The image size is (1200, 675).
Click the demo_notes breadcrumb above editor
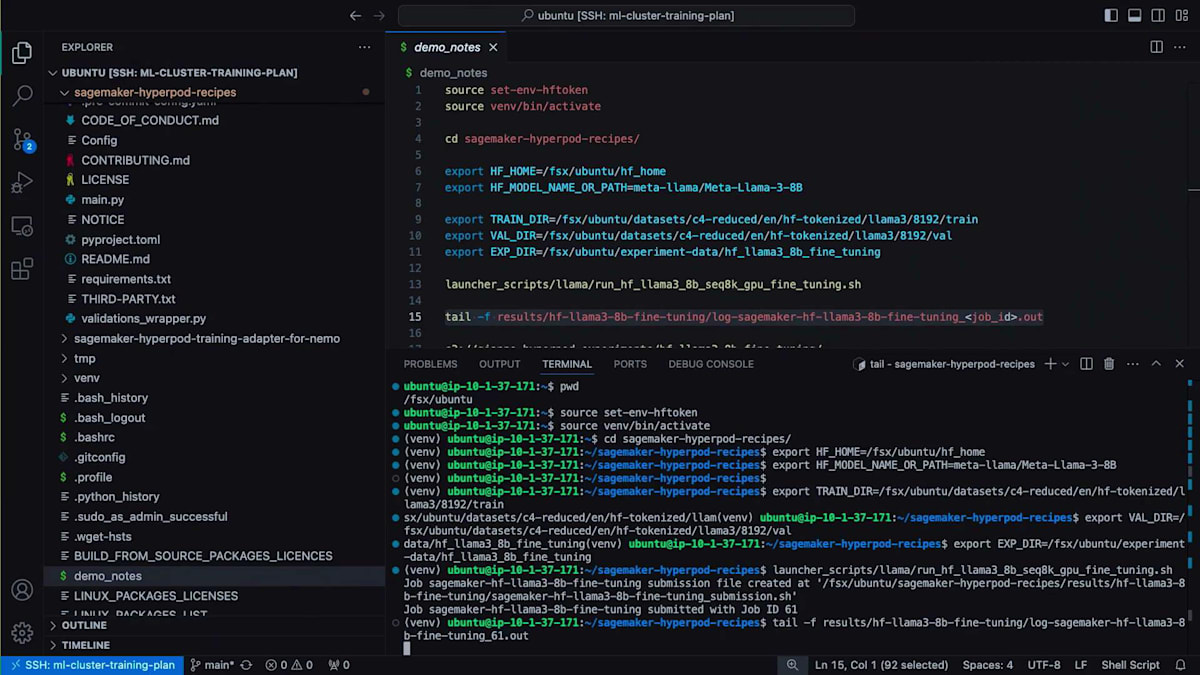[x=453, y=73]
